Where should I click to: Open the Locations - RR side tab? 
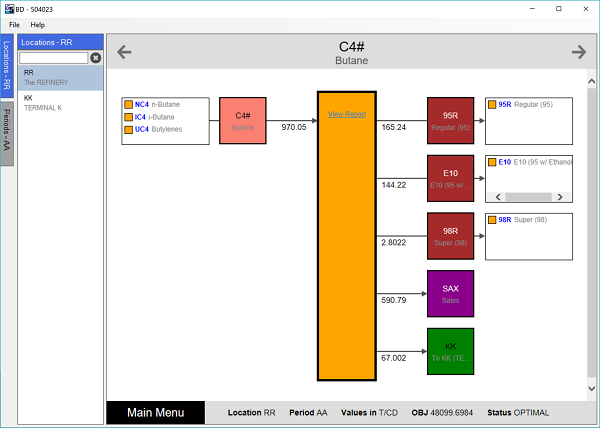7,66
